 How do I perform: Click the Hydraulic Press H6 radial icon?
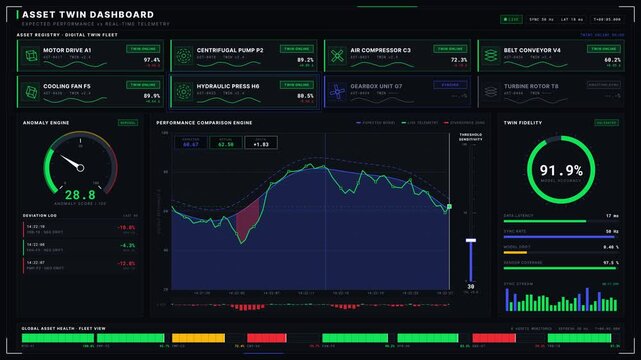184,92
